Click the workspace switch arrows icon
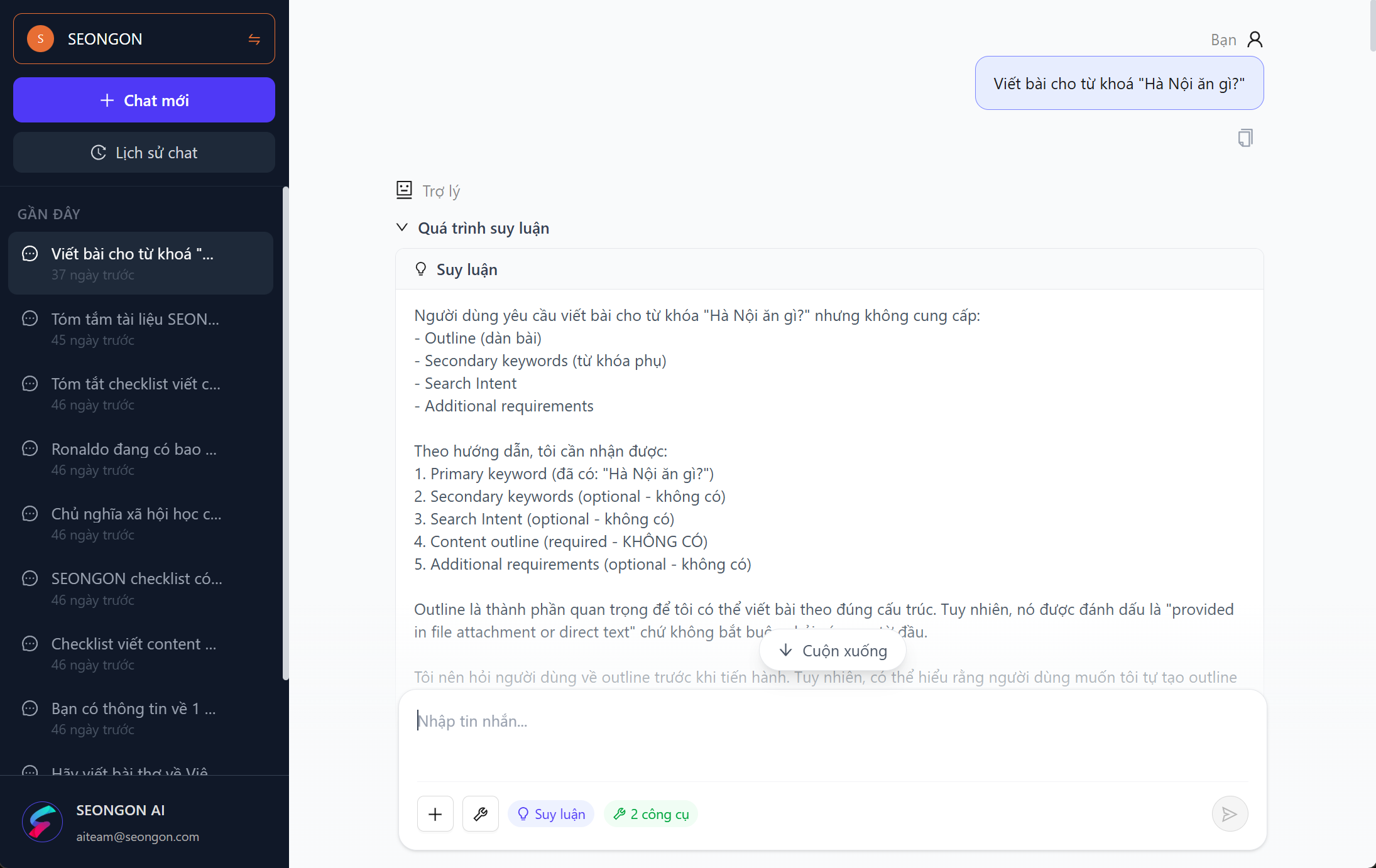This screenshot has width=1376, height=868. click(x=254, y=39)
